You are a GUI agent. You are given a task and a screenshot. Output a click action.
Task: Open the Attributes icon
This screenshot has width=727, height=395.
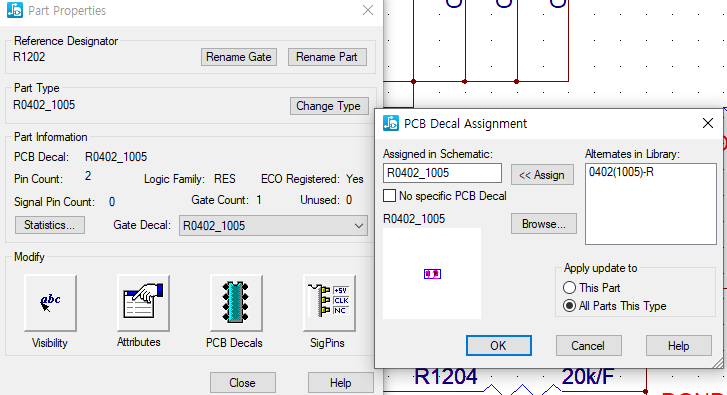(143, 303)
